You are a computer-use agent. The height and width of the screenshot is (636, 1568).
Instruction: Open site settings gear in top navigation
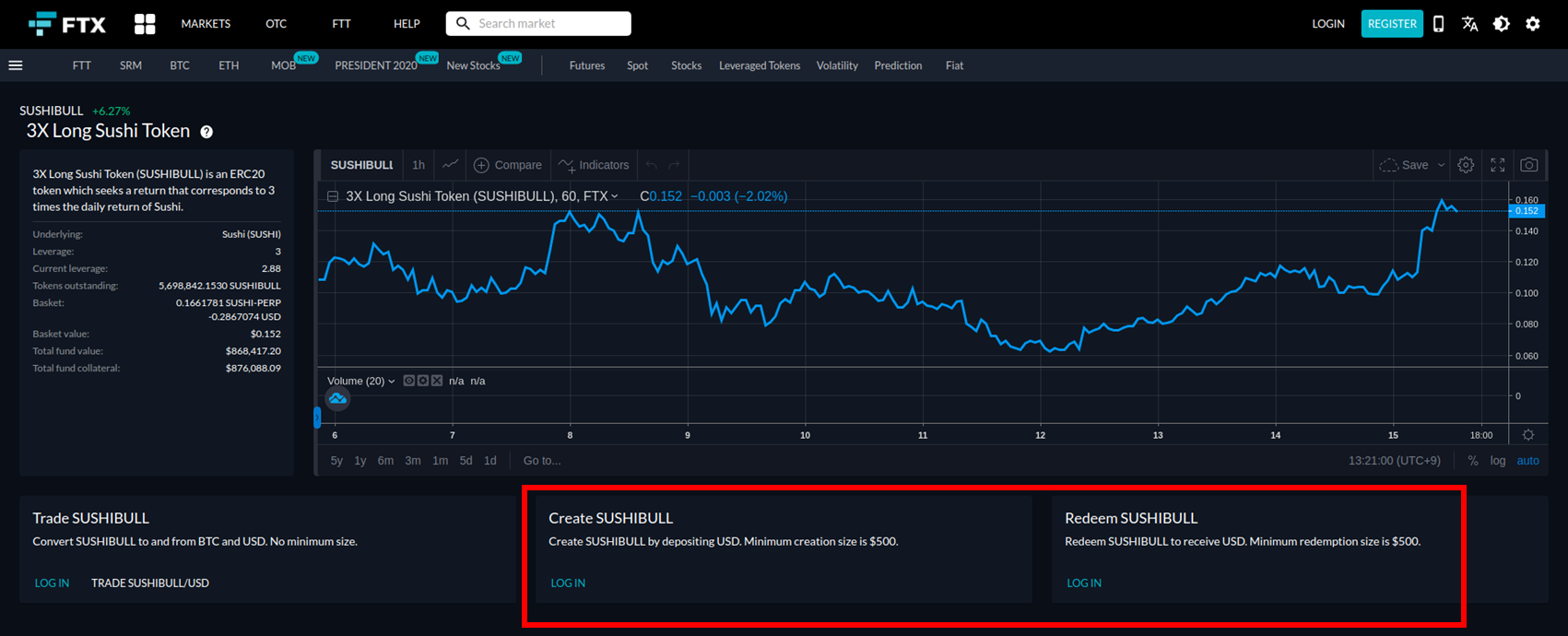(x=1533, y=24)
